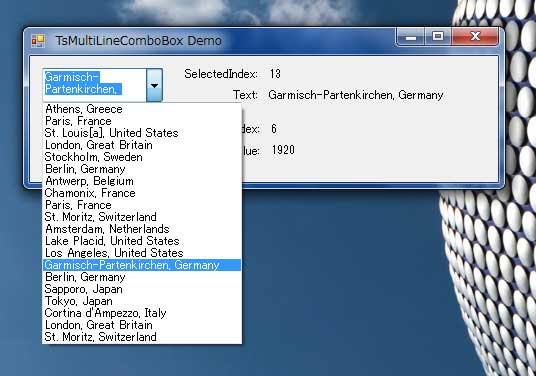Click the dropdown arrow of the combo box
The height and width of the screenshot is (376, 536).
154,85
